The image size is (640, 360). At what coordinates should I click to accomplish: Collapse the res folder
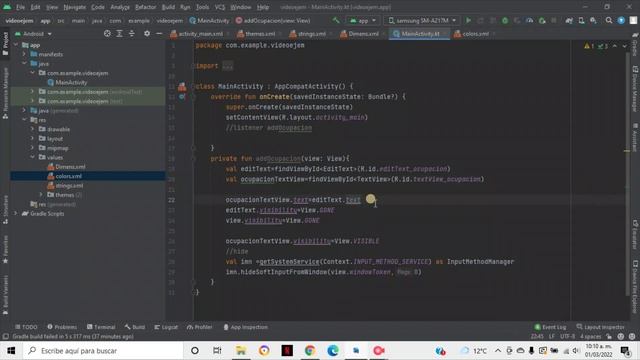point(24,120)
